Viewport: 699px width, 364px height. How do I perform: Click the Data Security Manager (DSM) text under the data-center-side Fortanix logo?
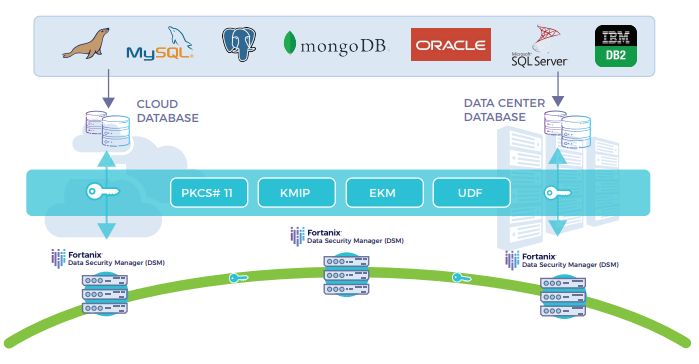[x=570, y=265]
